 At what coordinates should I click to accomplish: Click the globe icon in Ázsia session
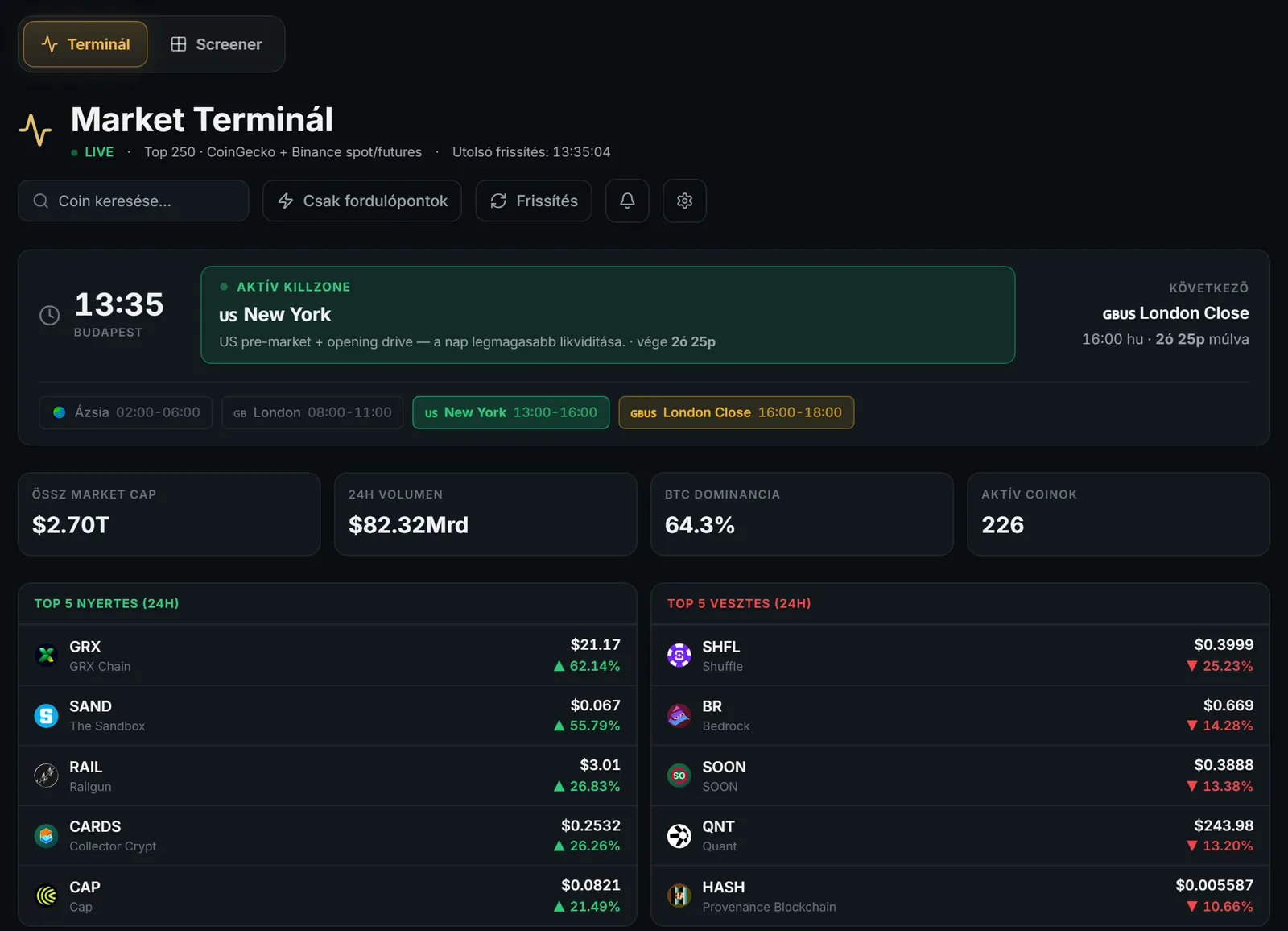click(60, 412)
